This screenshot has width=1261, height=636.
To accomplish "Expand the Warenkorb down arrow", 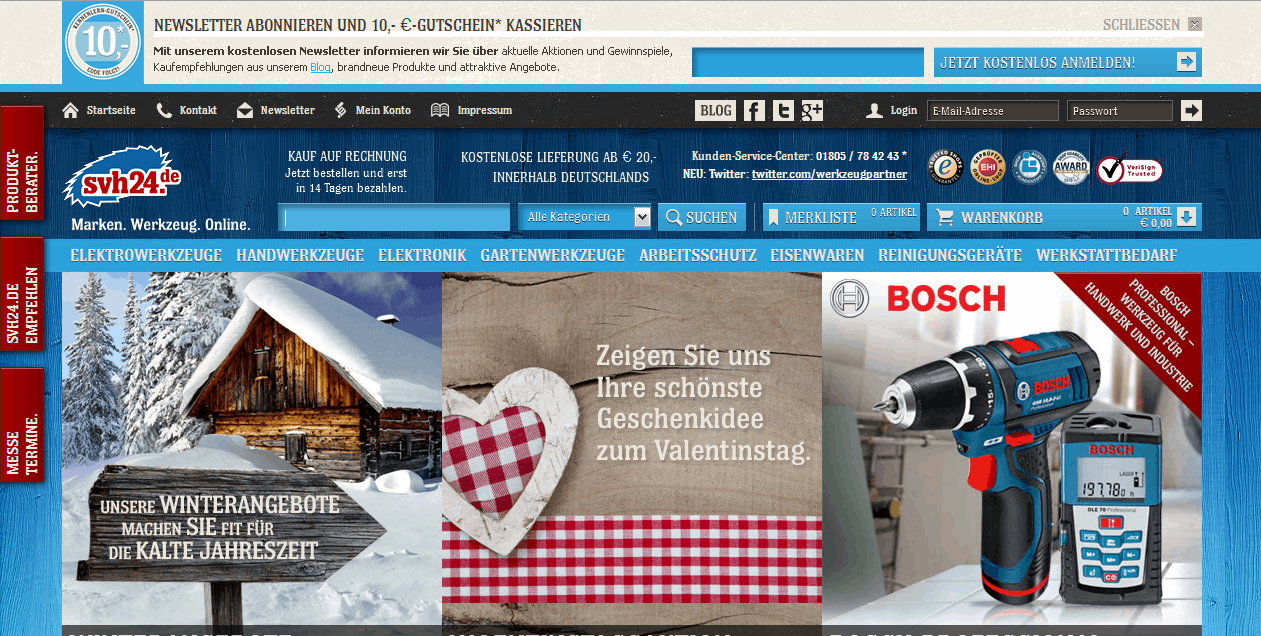I will [x=1187, y=217].
